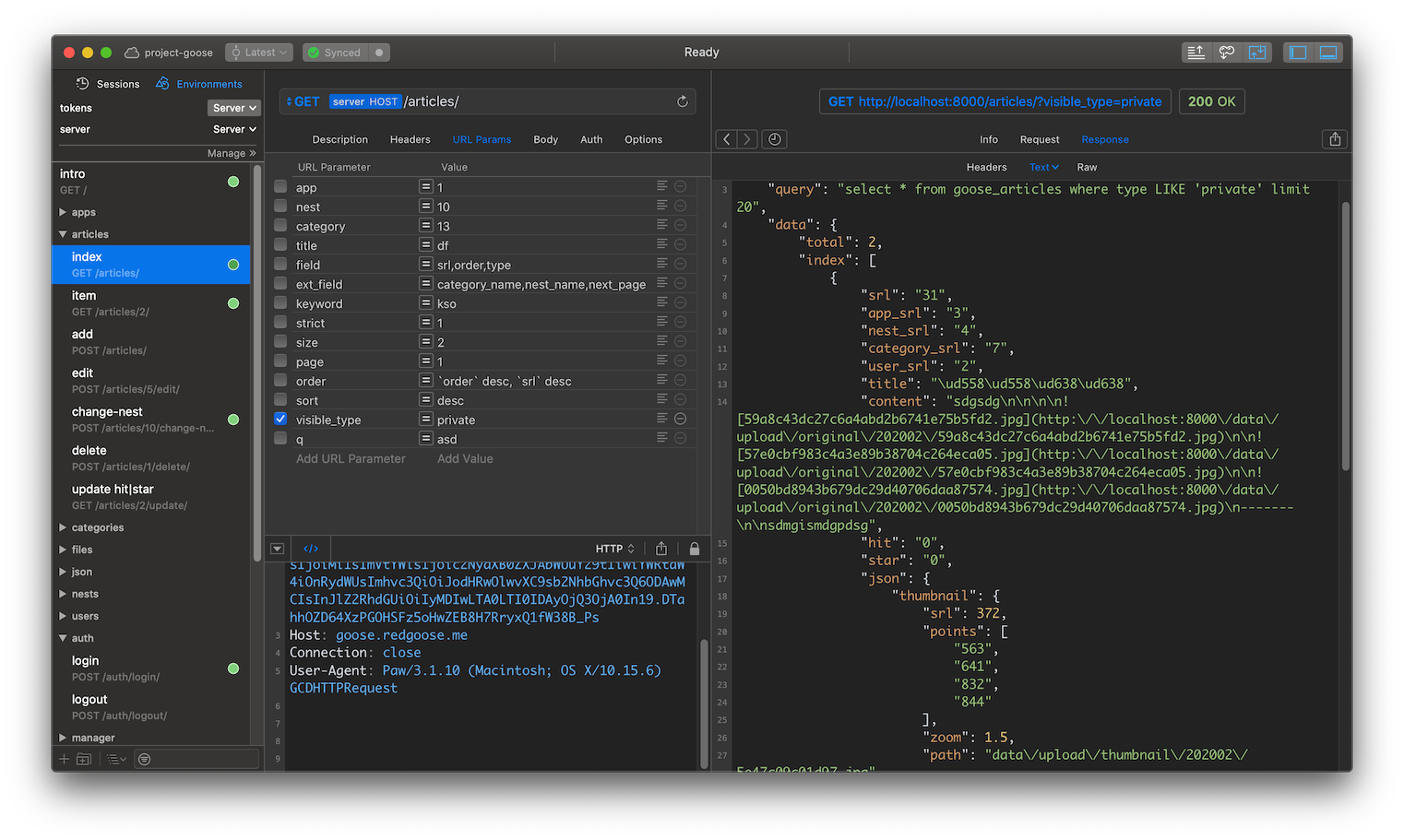Open the Raw response view tab

pyautogui.click(x=1087, y=167)
